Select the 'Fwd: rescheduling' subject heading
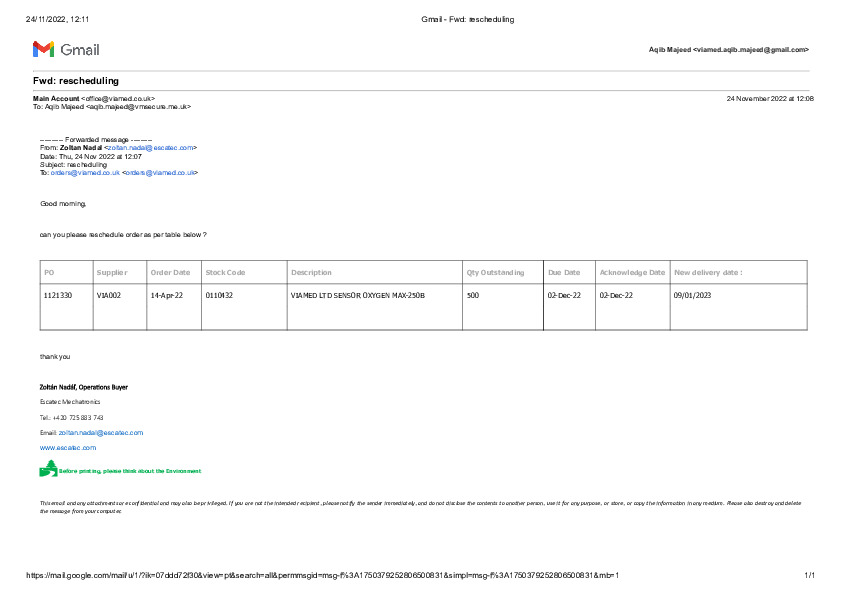The width and height of the screenshot is (842, 595). point(75,81)
